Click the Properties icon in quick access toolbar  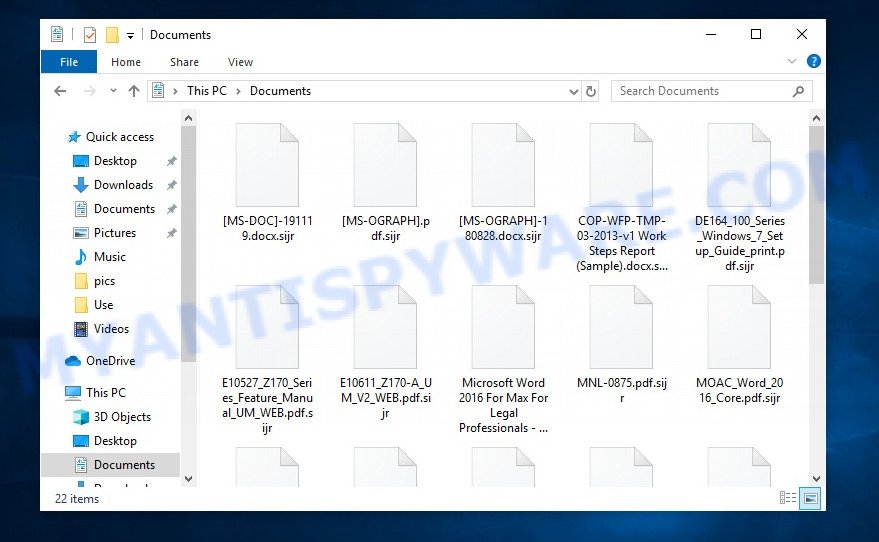(x=90, y=35)
